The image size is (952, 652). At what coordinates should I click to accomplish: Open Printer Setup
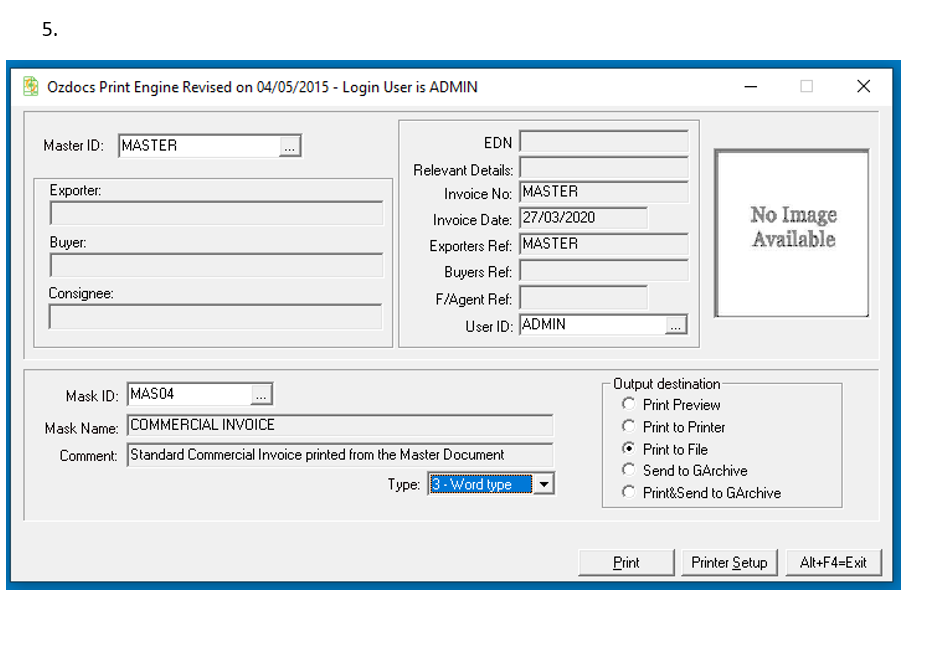(729, 563)
